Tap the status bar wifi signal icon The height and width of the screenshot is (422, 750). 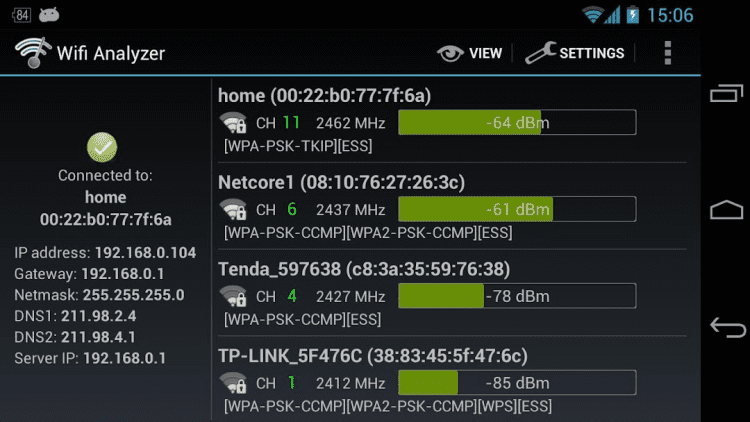point(594,15)
